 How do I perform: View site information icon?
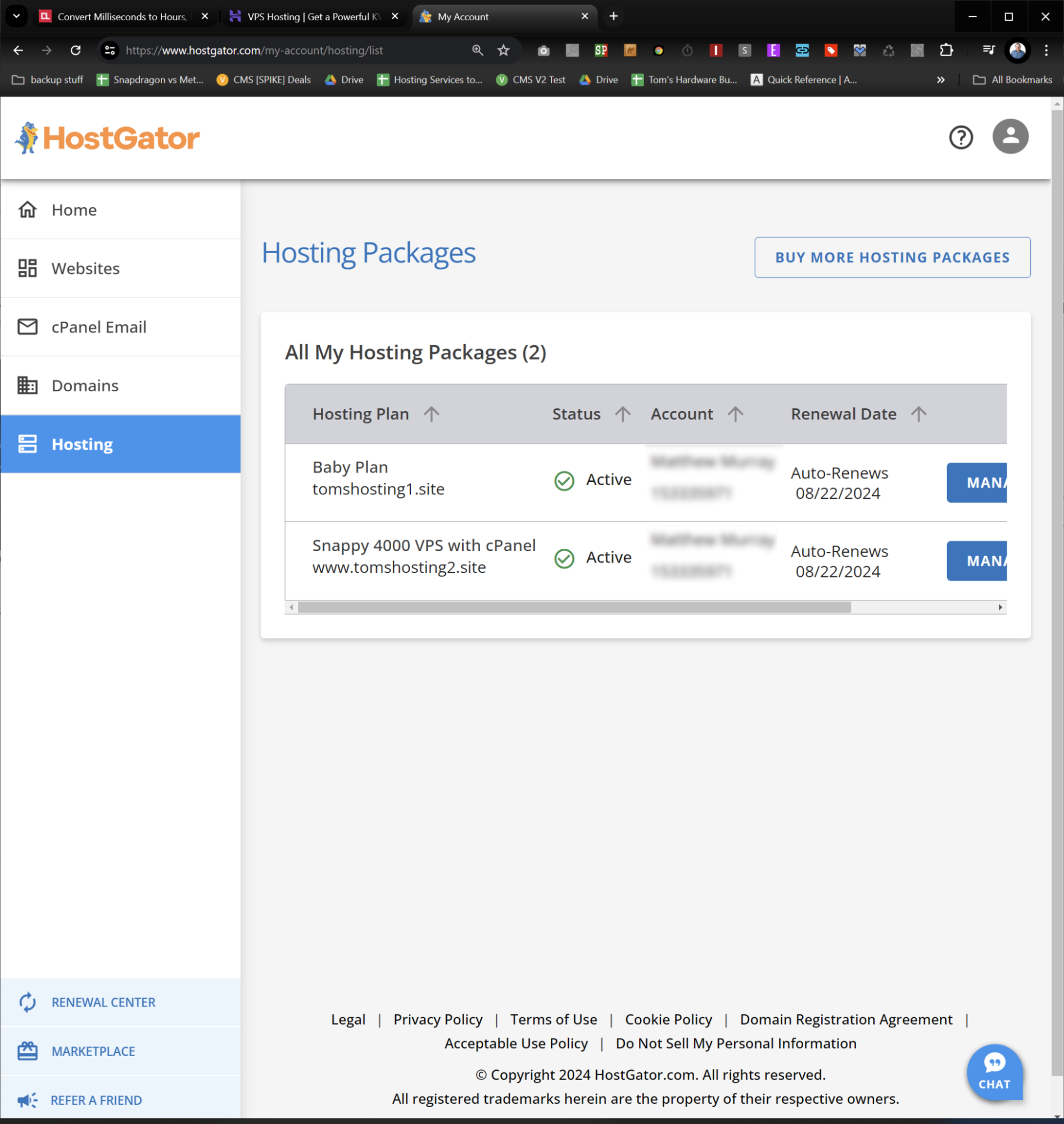coord(110,51)
